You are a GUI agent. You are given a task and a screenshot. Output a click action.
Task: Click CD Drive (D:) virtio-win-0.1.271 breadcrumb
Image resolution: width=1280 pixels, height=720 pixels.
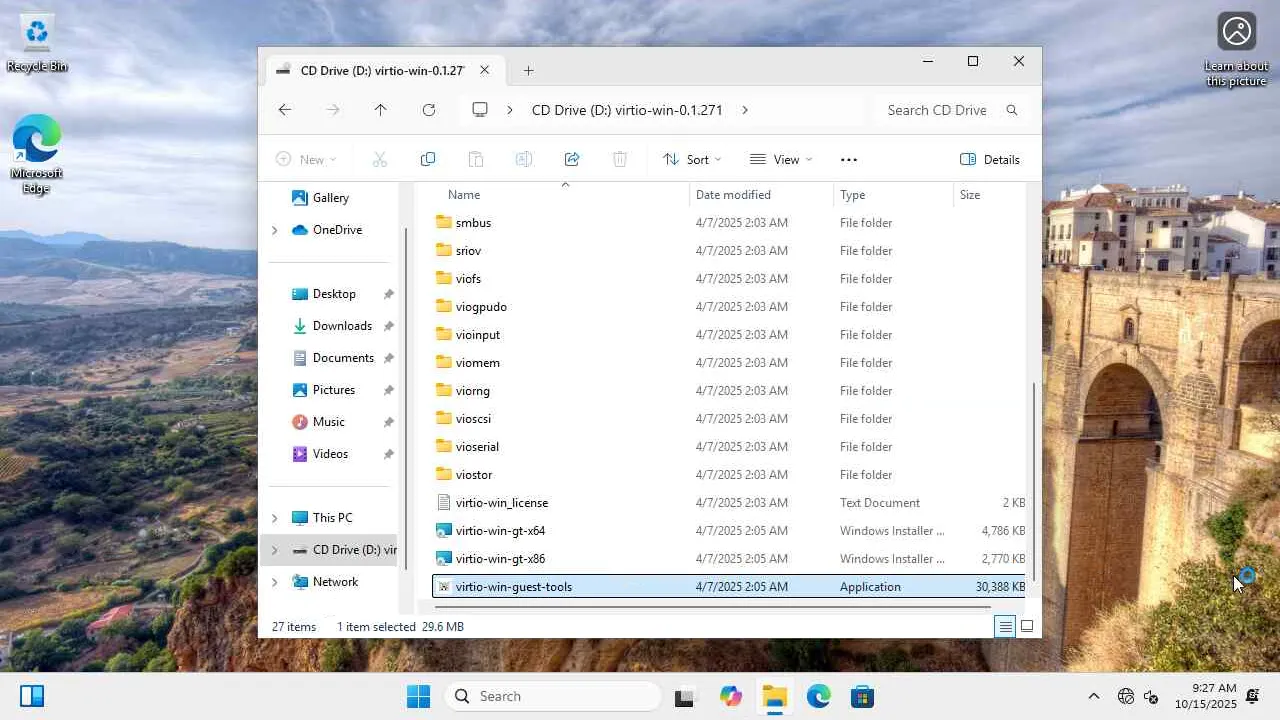coord(627,110)
